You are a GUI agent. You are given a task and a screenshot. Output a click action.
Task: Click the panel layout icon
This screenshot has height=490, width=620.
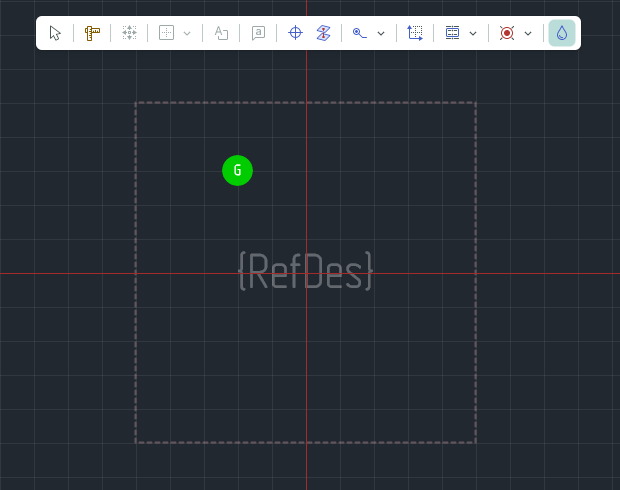tap(452, 33)
